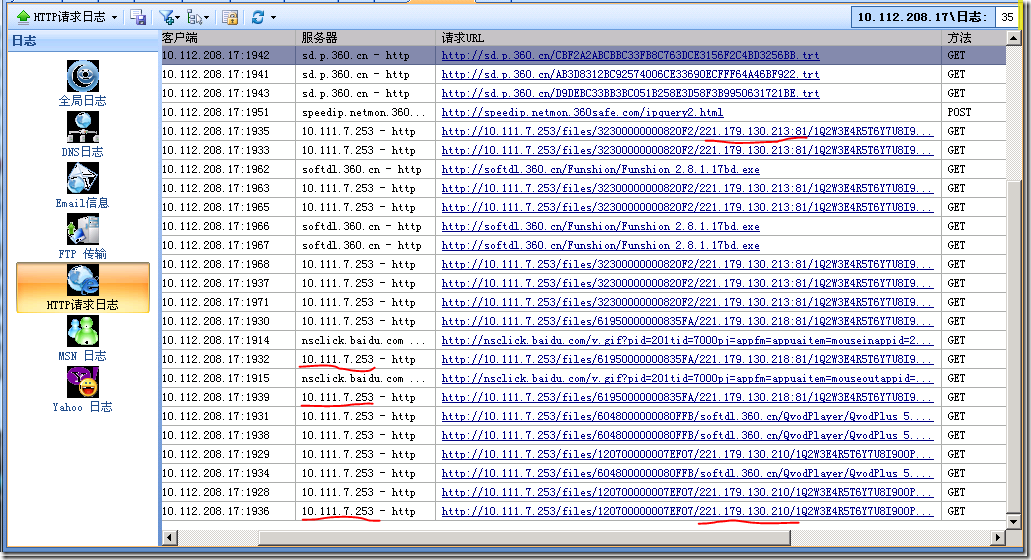Image resolution: width=1031 pixels, height=560 pixels.
Task: Click the horizontal scrollbar left arrow
Action: (x=169, y=538)
